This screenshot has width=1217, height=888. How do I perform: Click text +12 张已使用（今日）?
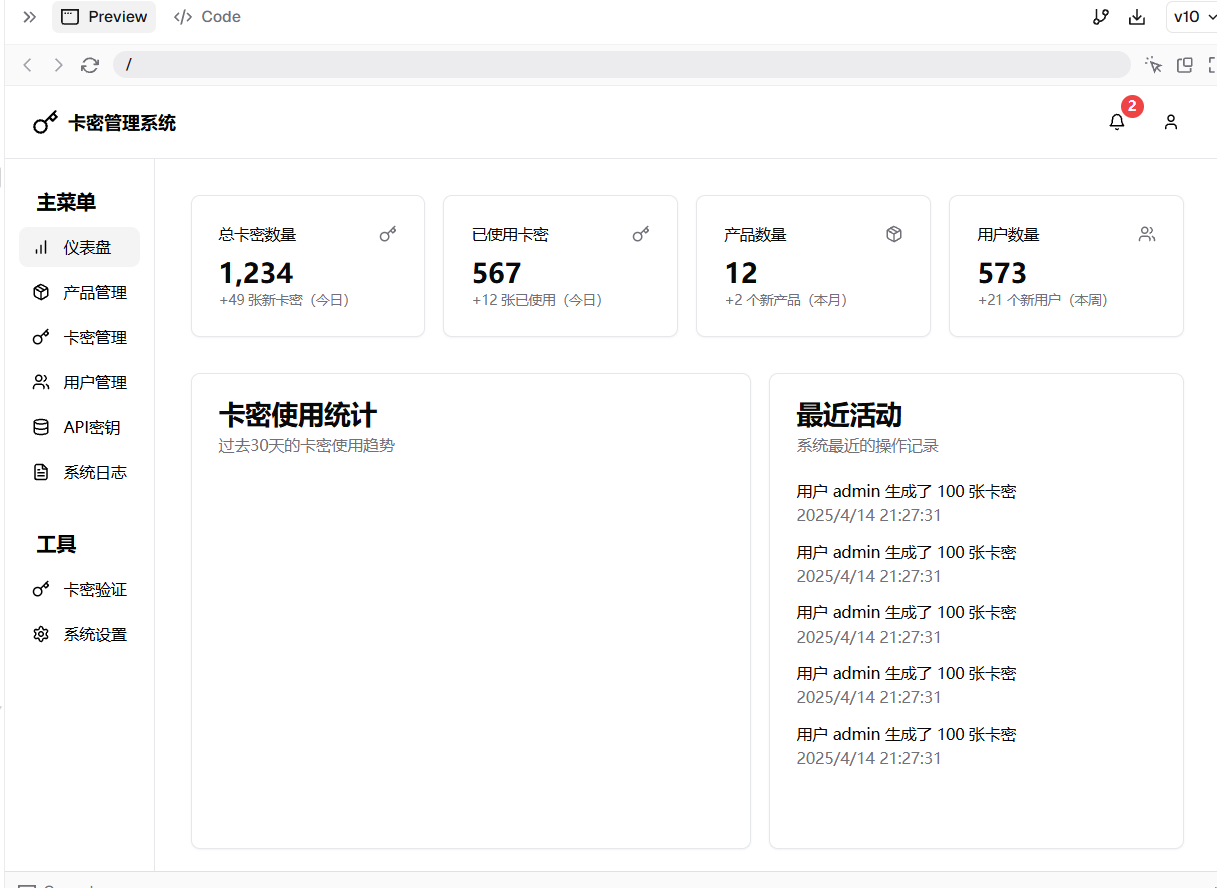pos(537,300)
